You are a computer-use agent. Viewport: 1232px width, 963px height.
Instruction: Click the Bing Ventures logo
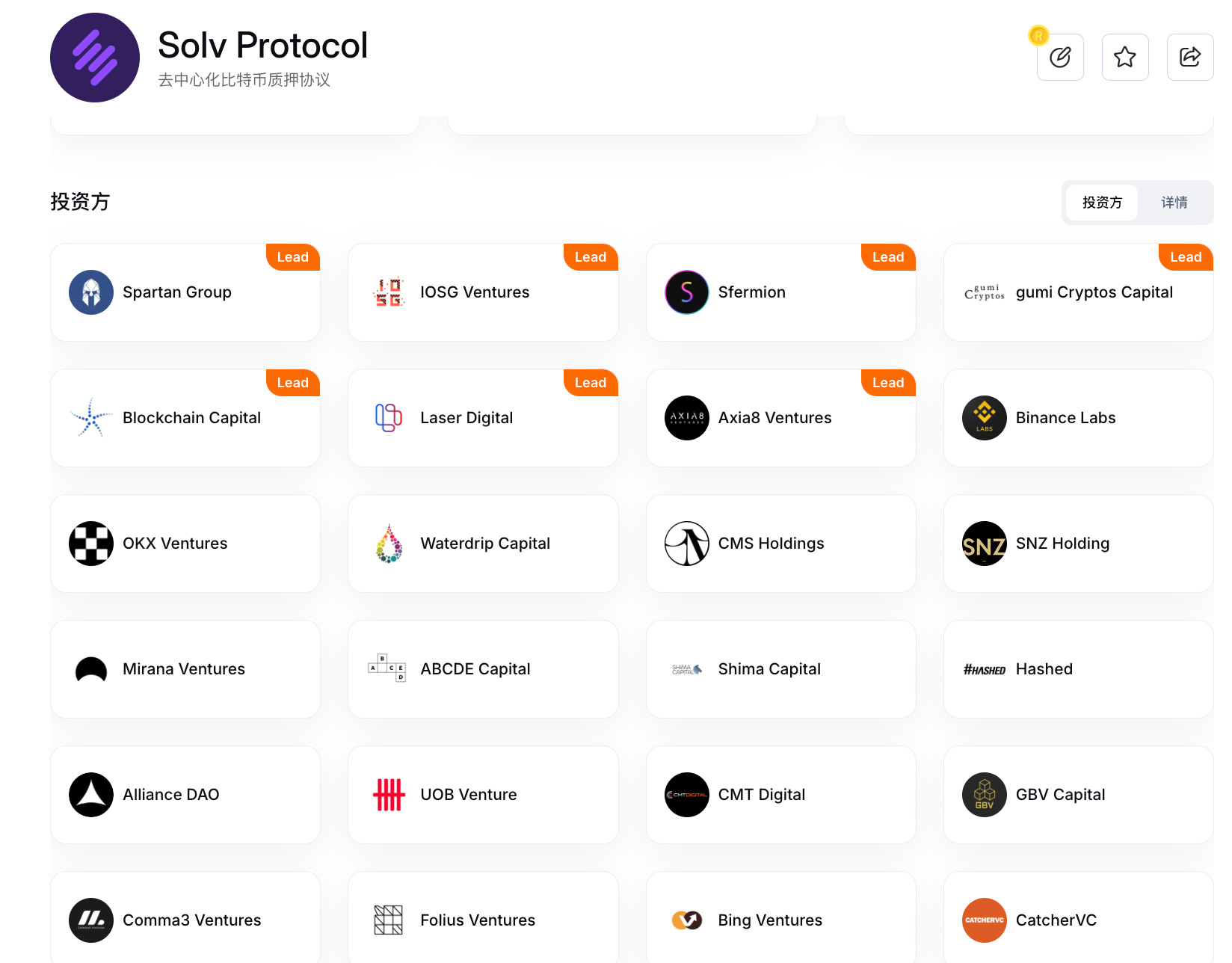[687, 920]
